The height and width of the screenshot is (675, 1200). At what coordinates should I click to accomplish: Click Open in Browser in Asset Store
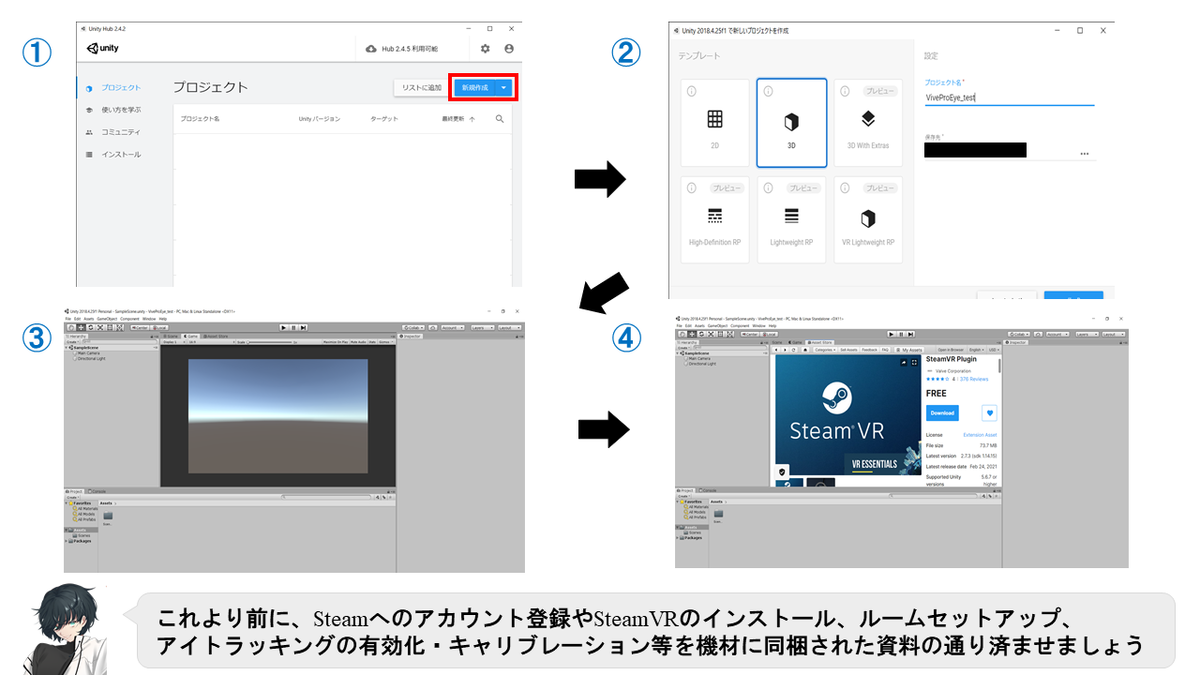click(x=951, y=350)
